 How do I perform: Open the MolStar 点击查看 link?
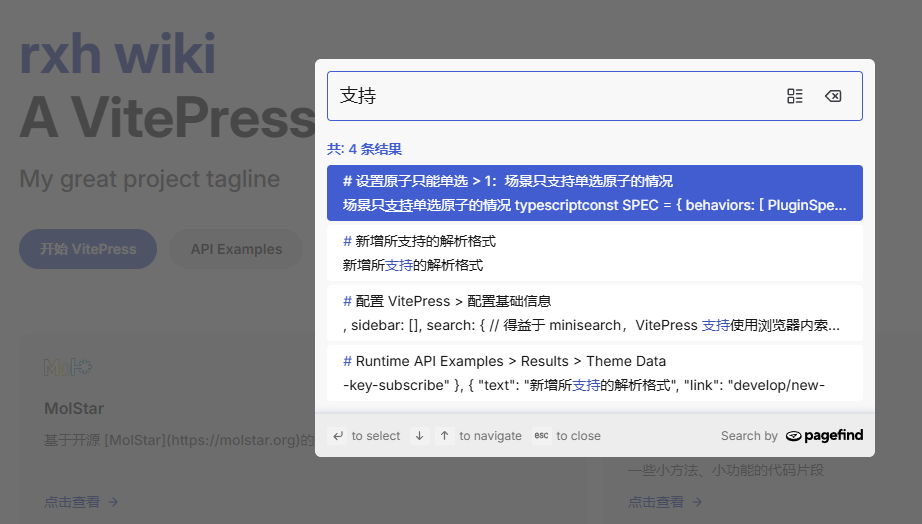[x=81, y=502]
